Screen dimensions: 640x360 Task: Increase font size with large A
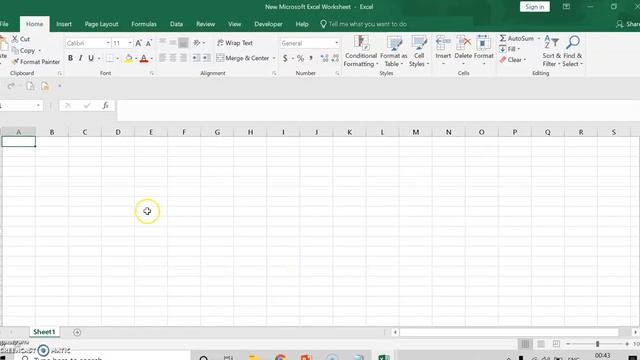[x=138, y=43]
